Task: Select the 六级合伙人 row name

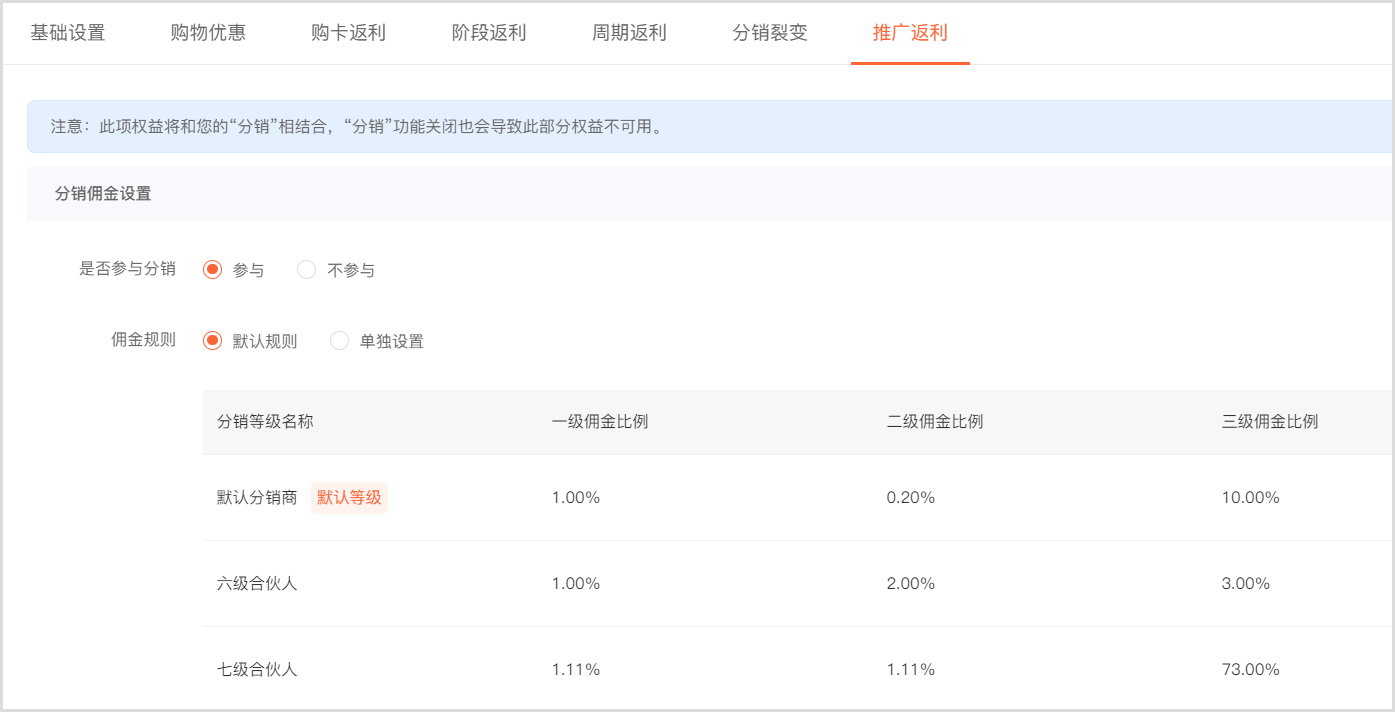Action: 257,584
